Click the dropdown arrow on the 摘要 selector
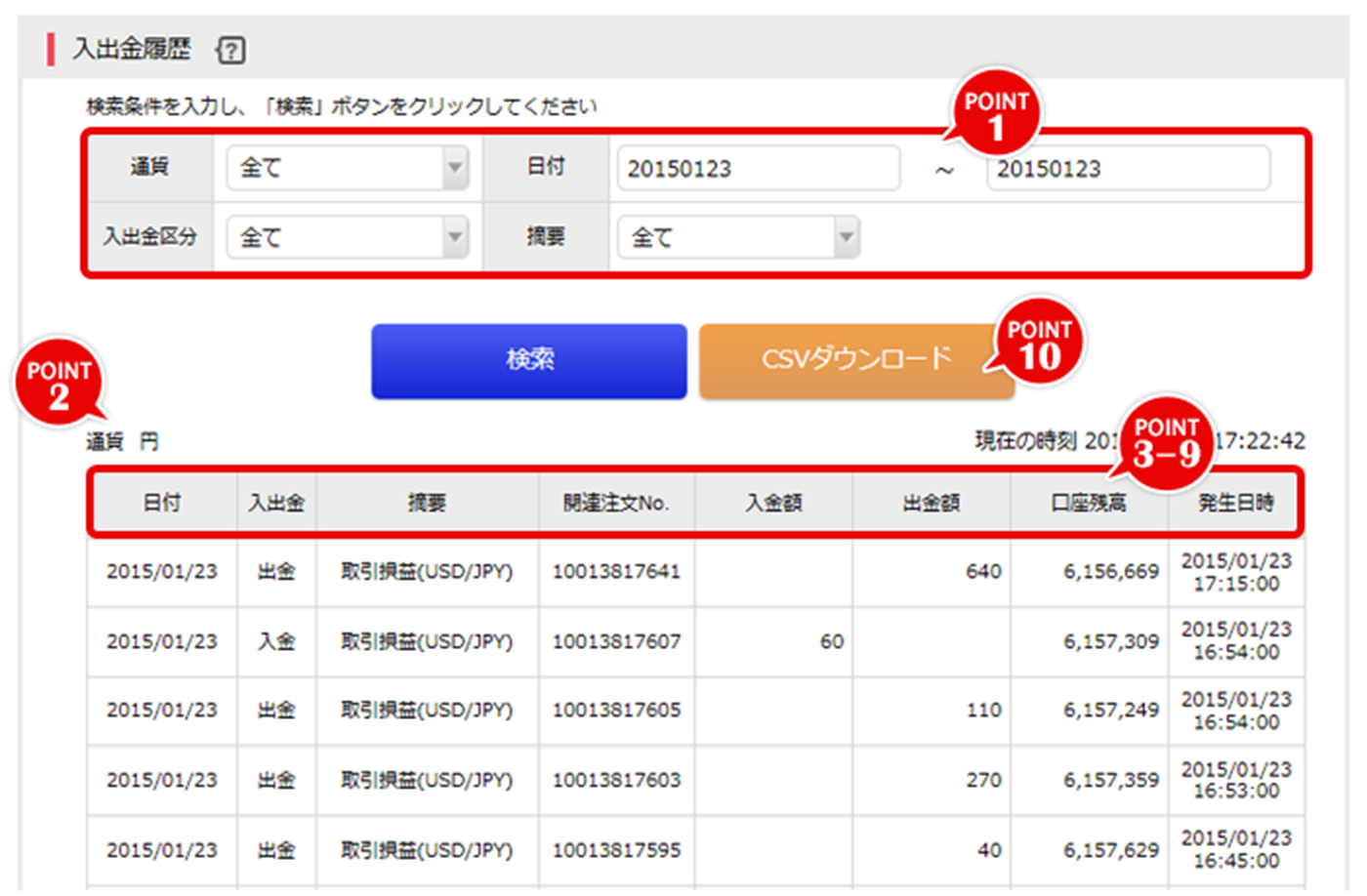 click(847, 236)
